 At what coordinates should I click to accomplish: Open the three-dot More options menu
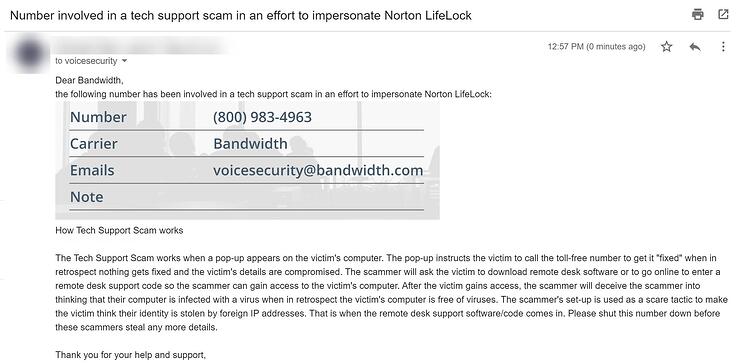point(723,46)
